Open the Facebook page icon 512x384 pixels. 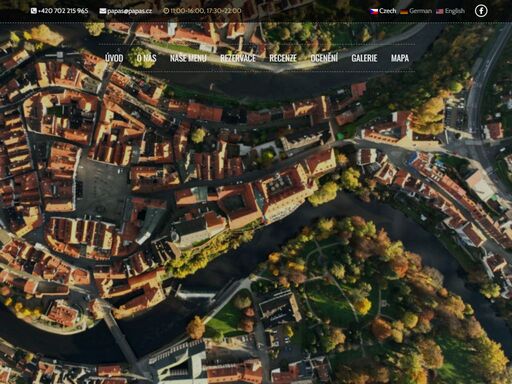481,11
